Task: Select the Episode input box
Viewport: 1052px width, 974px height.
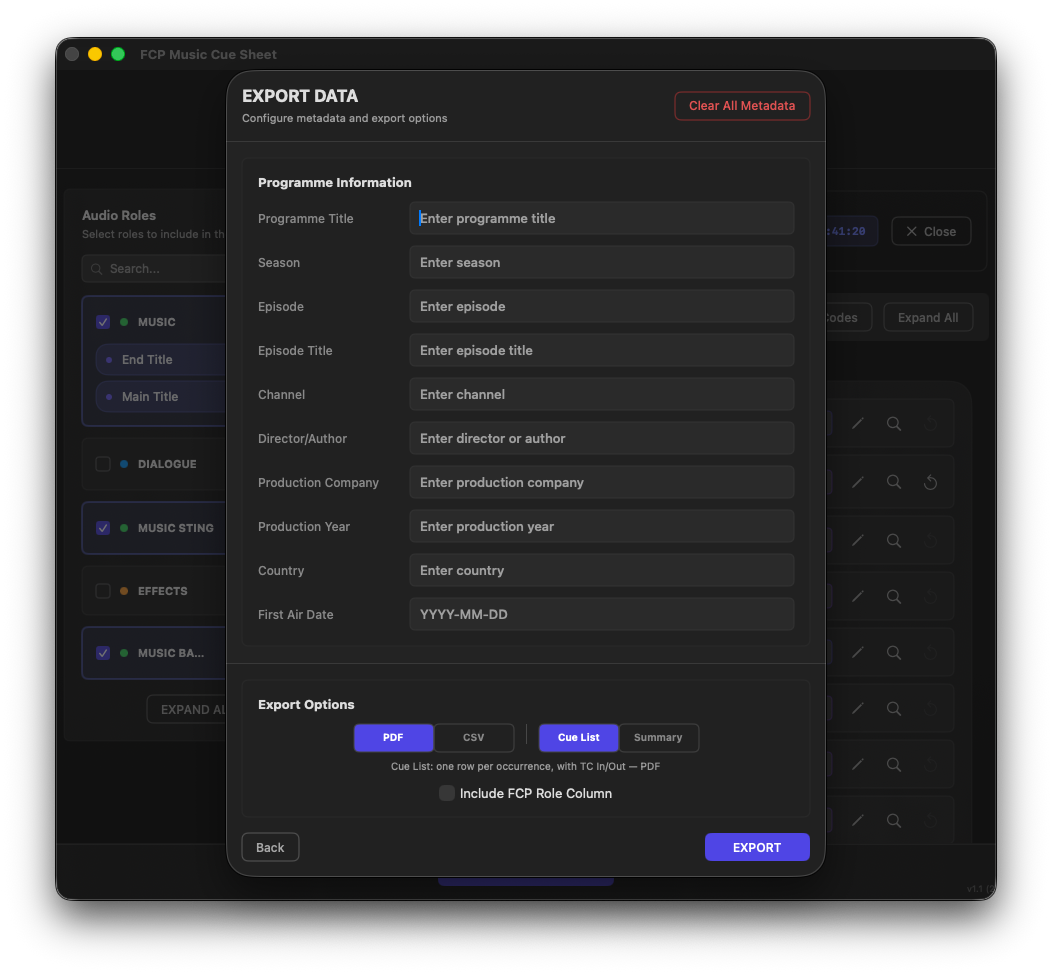Action: click(602, 307)
